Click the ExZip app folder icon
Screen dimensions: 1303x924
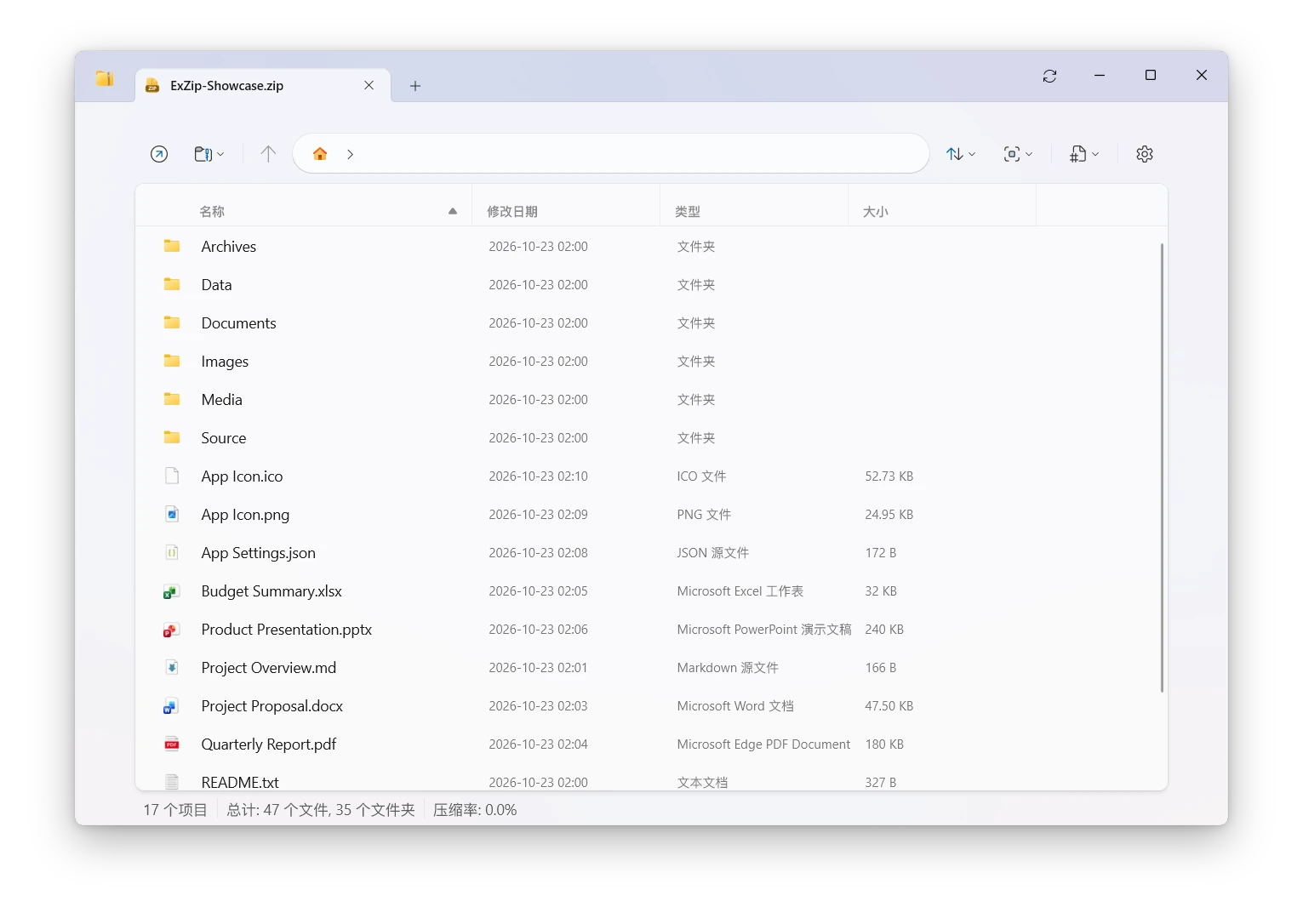tap(105, 78)
